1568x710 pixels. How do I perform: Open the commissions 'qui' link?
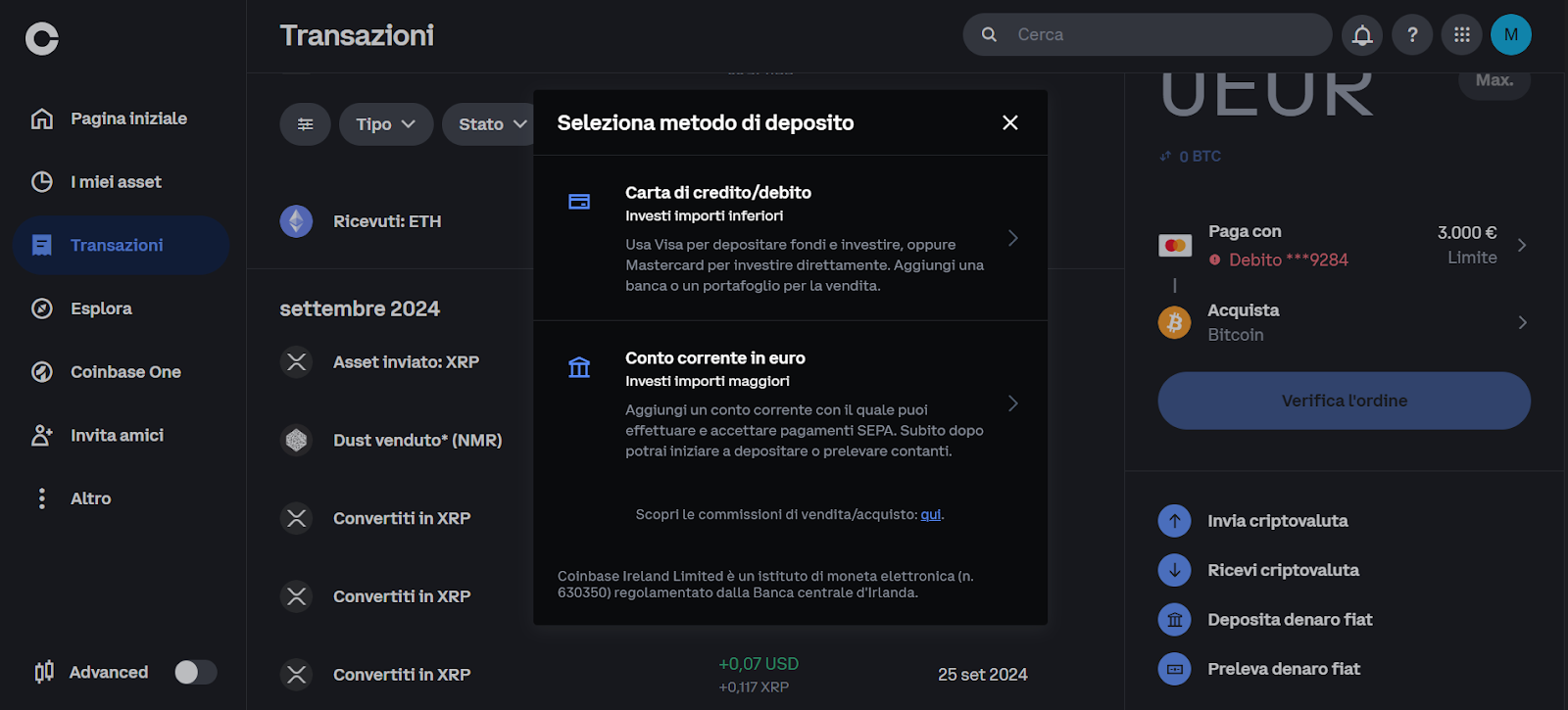coord(931,514)
